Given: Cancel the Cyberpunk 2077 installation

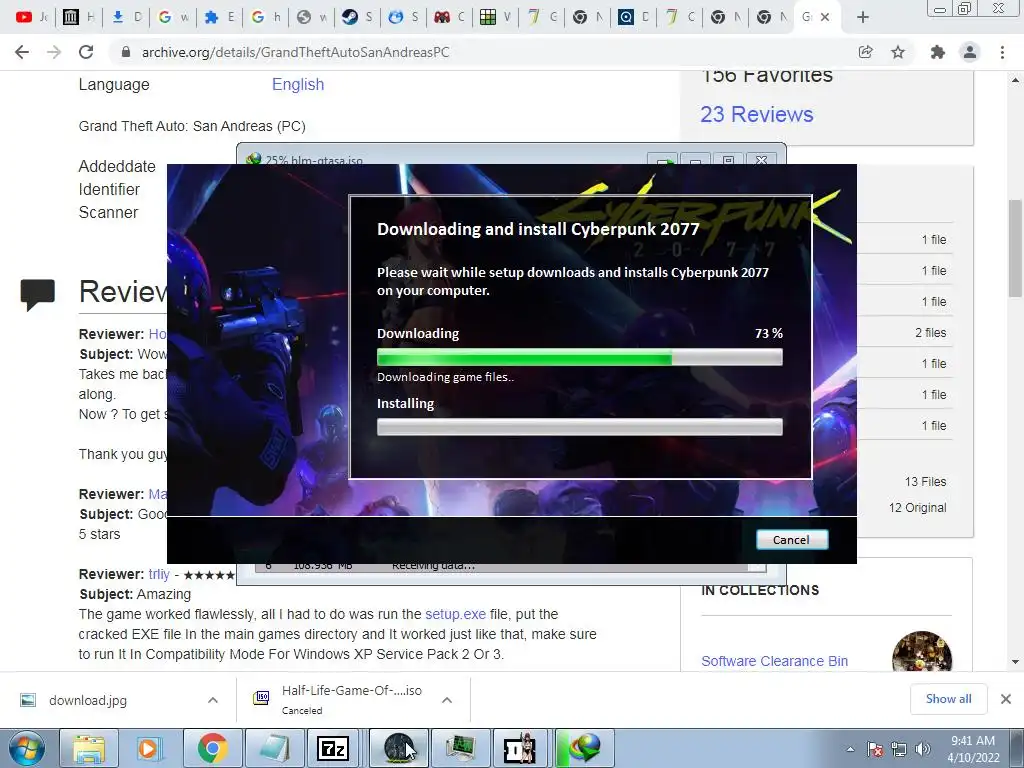Looking at the screenshot, I should point(792,539).
